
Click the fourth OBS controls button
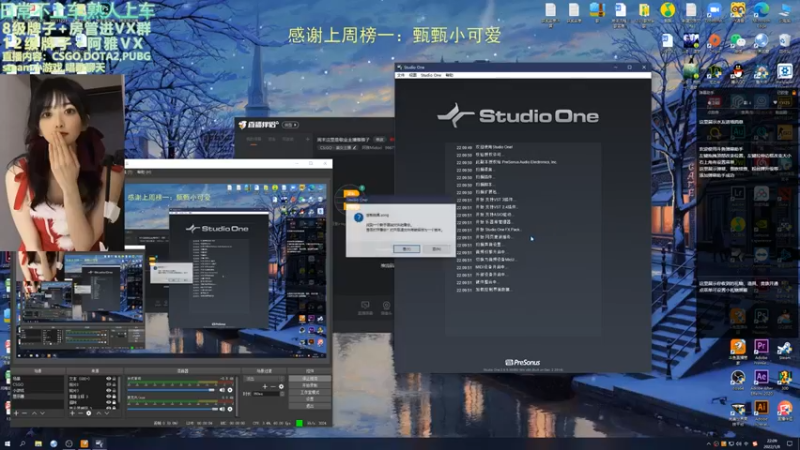310,399
